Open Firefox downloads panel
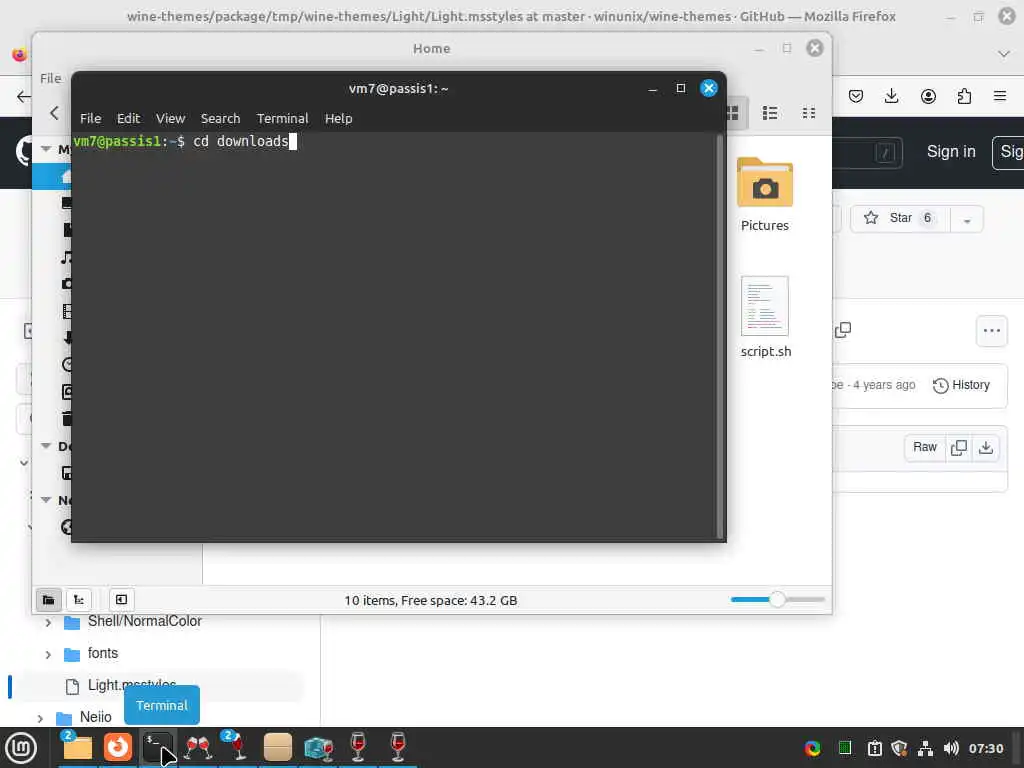 891,97
